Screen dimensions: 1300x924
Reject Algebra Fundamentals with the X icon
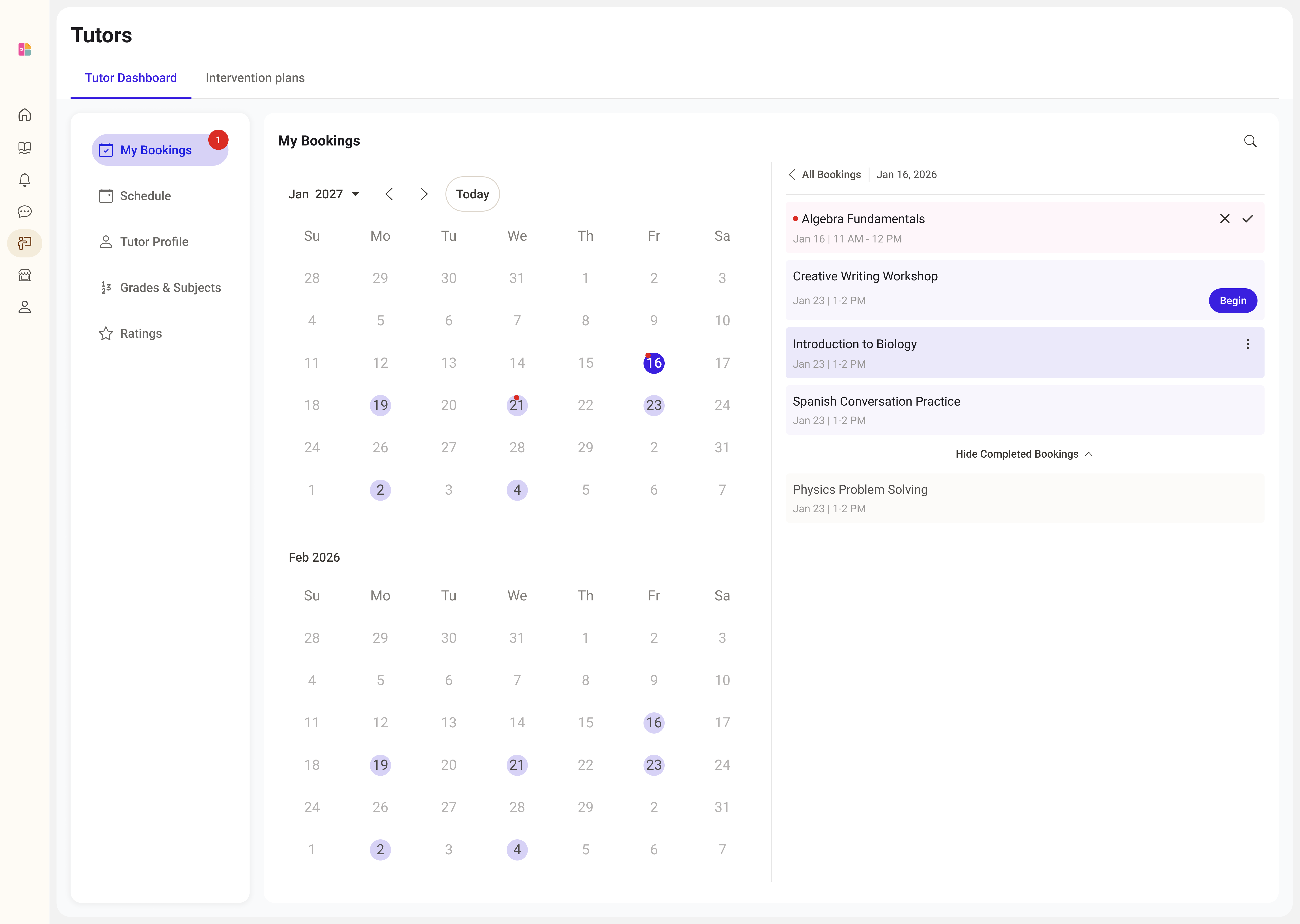[x=1225, y=219]
